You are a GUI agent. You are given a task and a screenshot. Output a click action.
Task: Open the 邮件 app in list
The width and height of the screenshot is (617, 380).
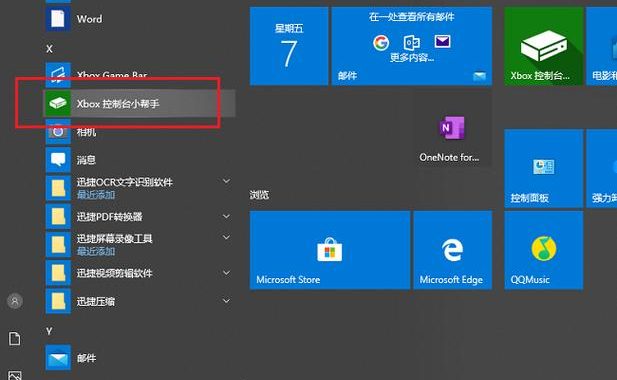140,358
